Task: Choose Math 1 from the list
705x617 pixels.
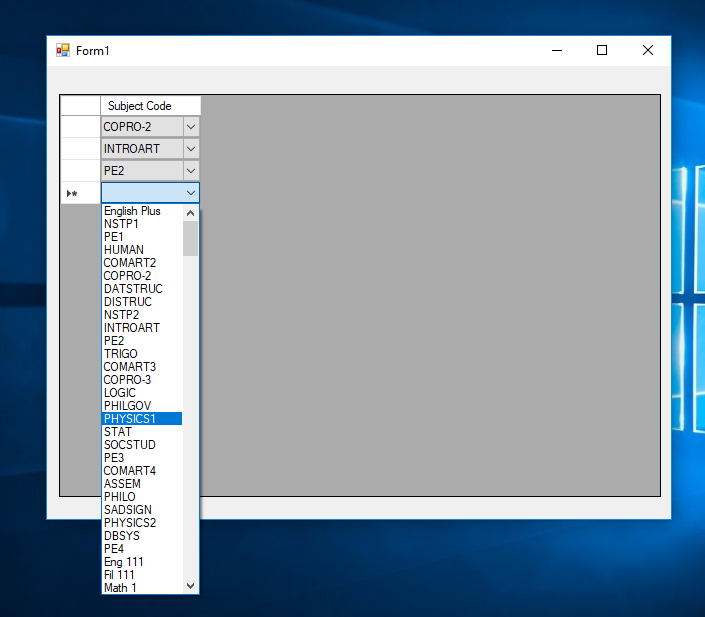Action: [142, 588]
